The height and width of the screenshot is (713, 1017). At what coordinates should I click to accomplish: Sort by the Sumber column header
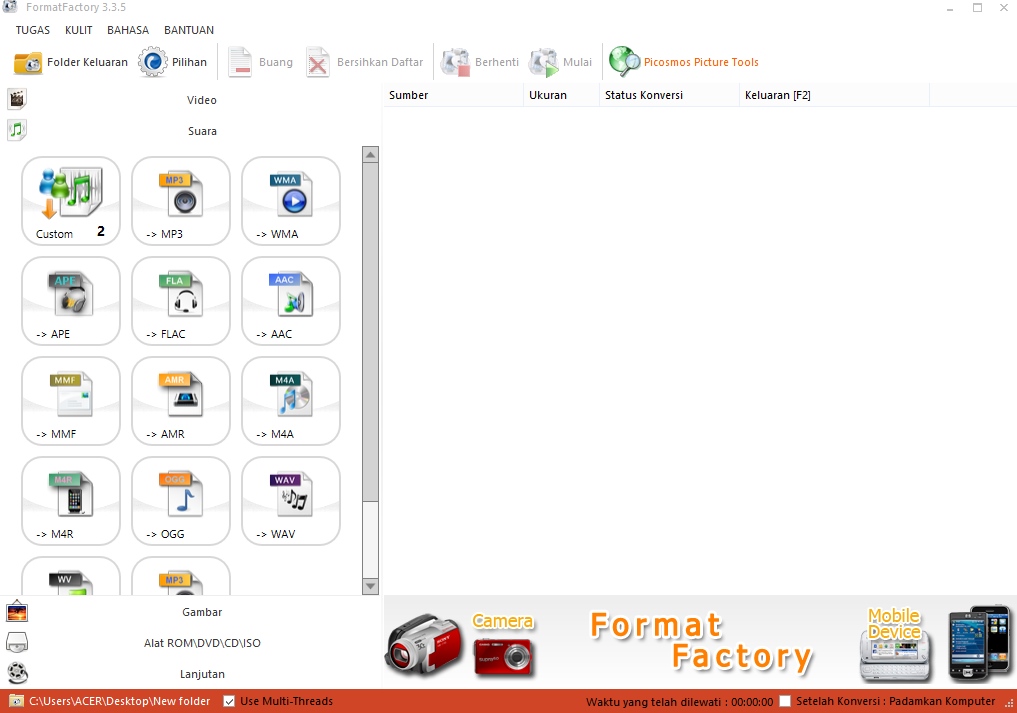(453, 95)
